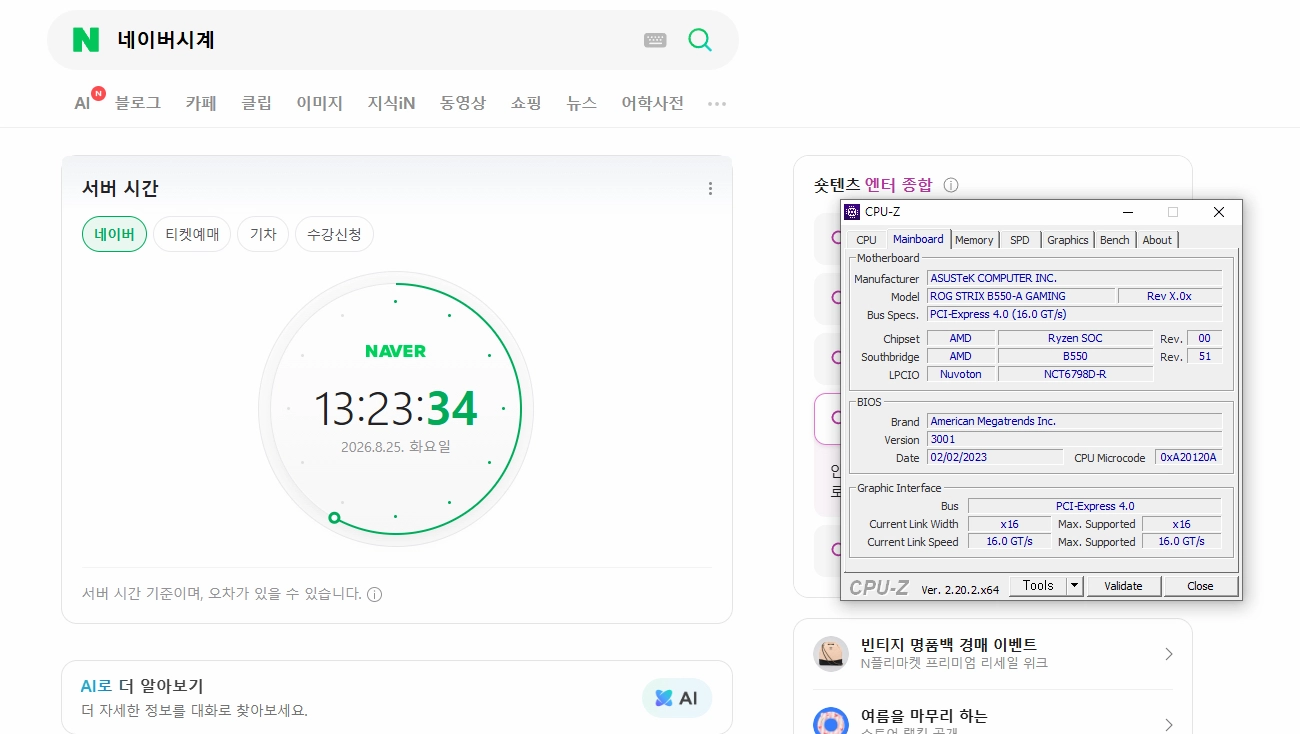Minimize the CPU-Z window
This screenshot has height=734, width=1300.
click(1128, 212)
